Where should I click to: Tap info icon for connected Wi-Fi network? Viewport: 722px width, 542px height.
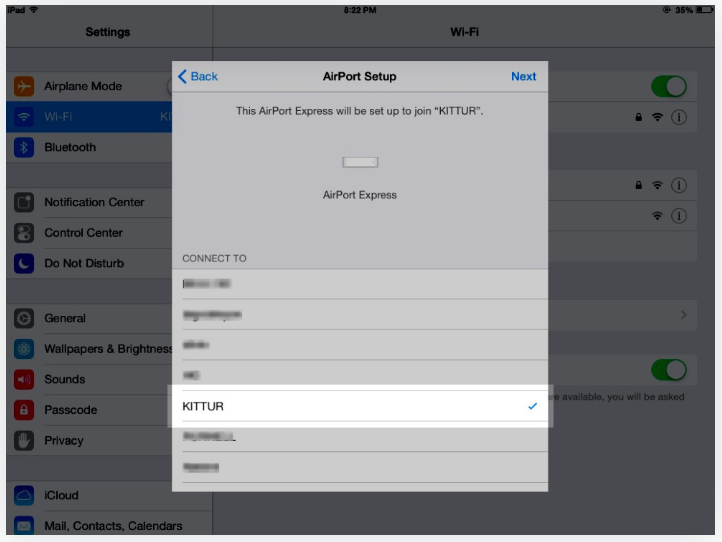679,117
